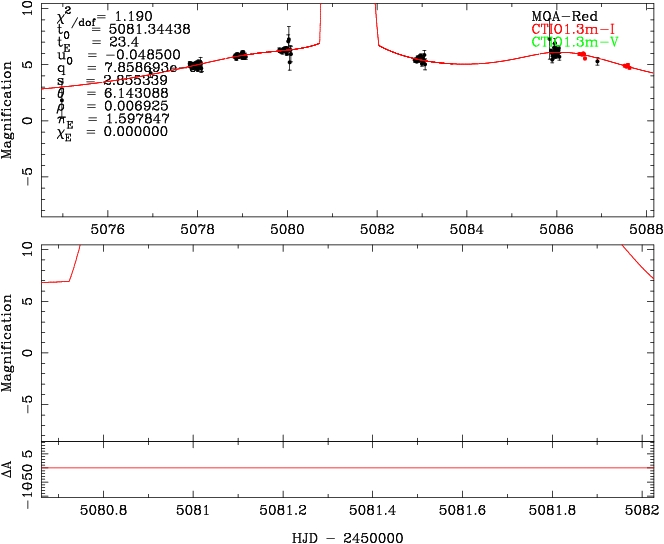664x544 pixels.
Task: Click the red horizontal line in residual panel
Action: [x=349, y=467]
